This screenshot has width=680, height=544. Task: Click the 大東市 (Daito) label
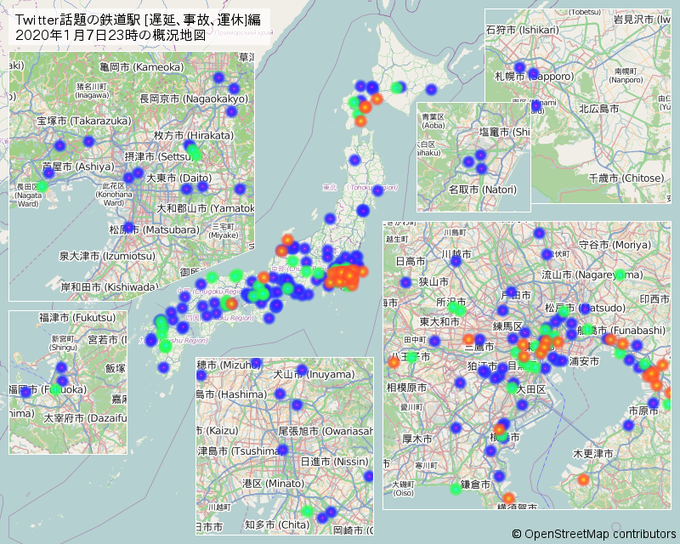click(x=179, y=178)
